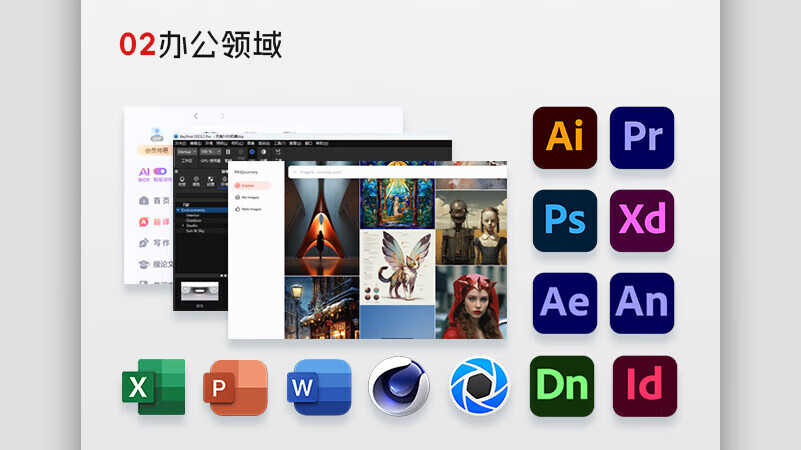This screenshot has height=450, width=801.
Task: Select the Adobe InDesign Id icon
Action: tap(645, 386)
